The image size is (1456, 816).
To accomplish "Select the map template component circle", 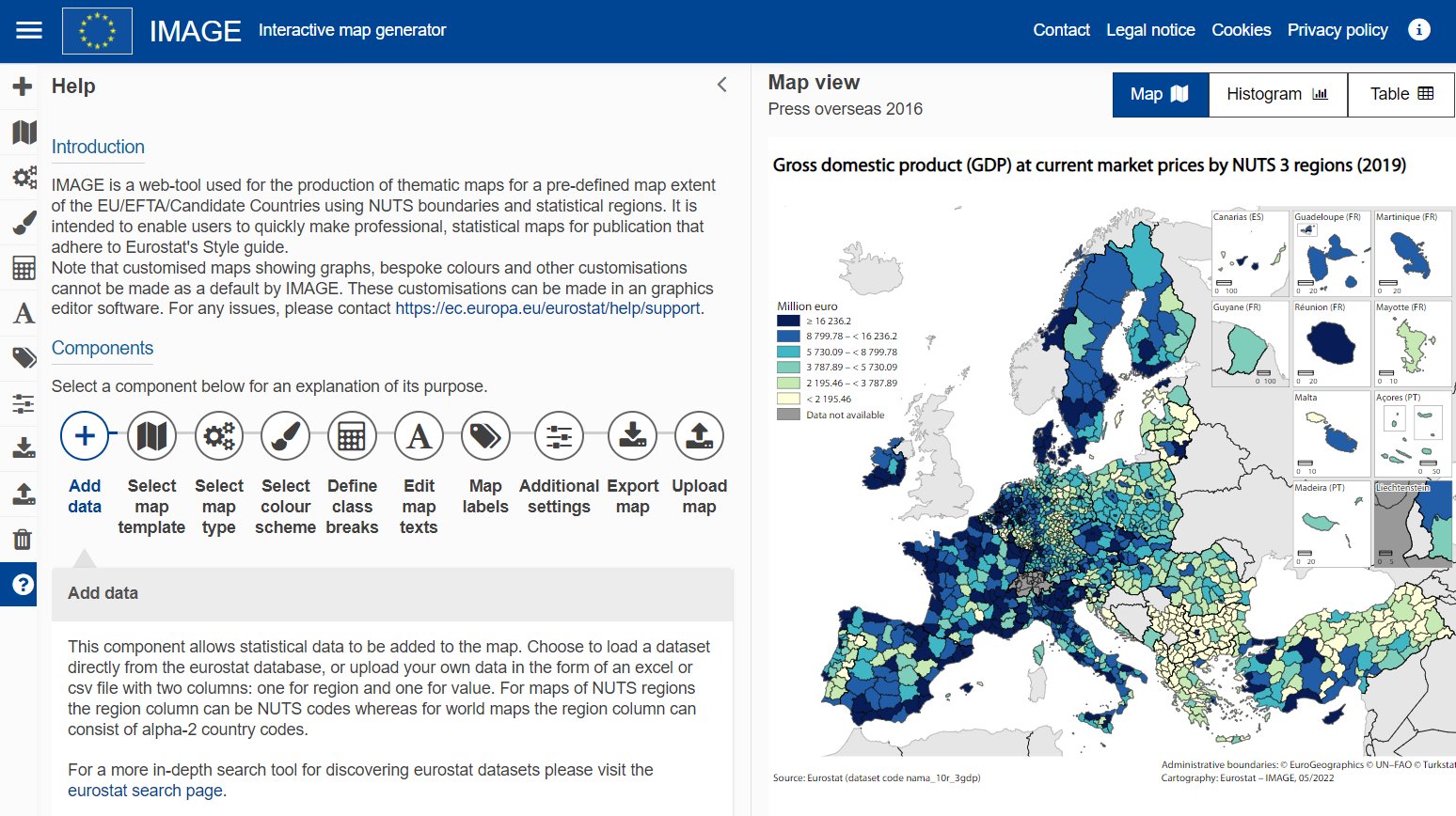I will [x=151, y=436].
